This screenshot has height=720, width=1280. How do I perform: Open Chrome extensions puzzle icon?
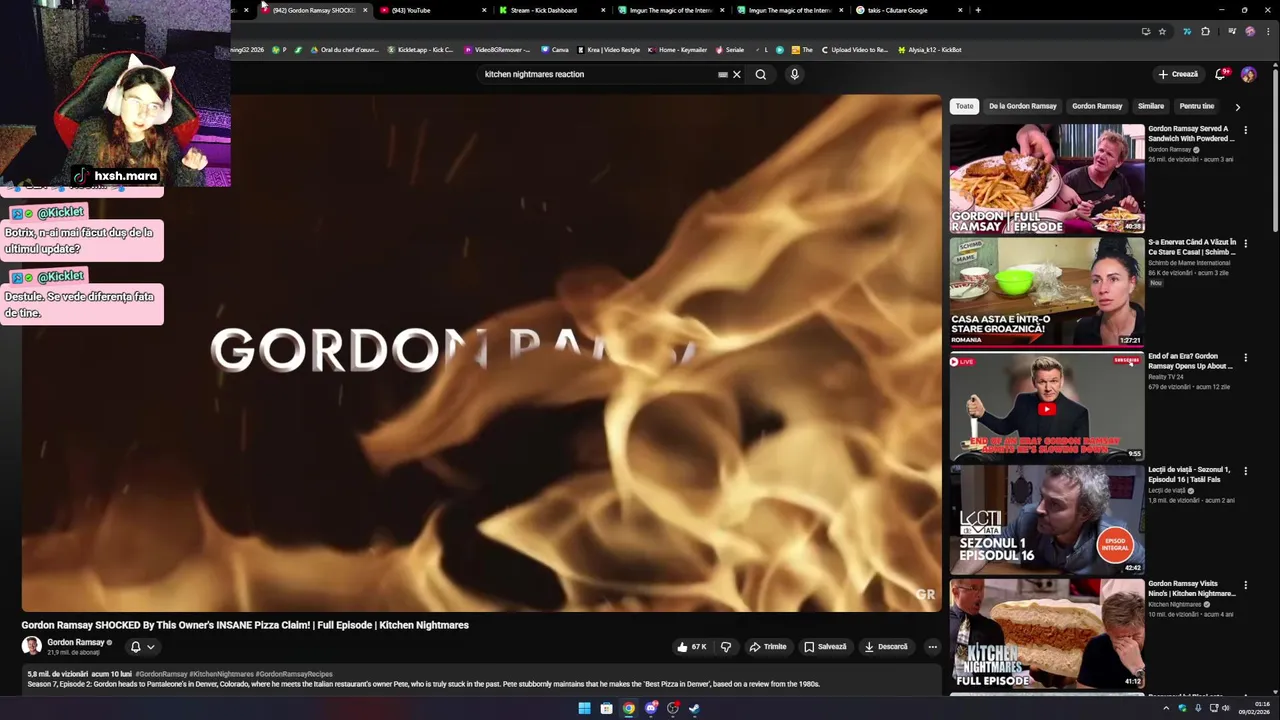(x=1205, y=31)
